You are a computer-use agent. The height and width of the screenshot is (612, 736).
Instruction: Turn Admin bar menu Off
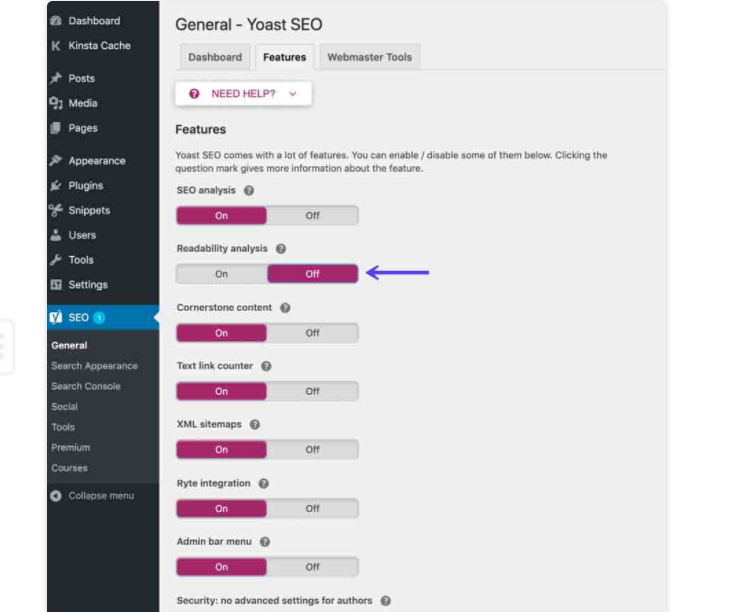[313, 566]
